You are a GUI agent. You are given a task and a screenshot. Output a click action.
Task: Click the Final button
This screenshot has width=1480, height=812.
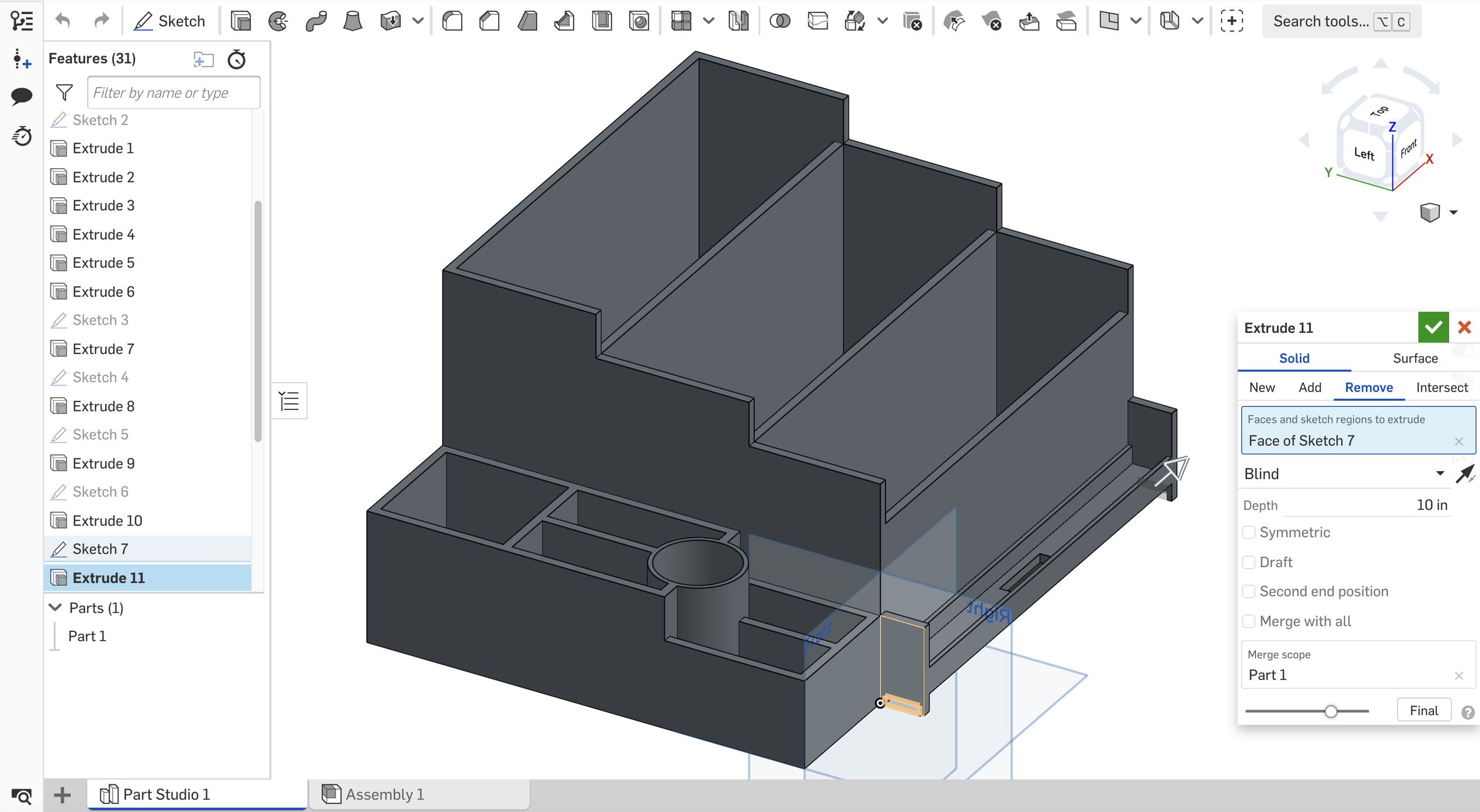coord(1424,710)
